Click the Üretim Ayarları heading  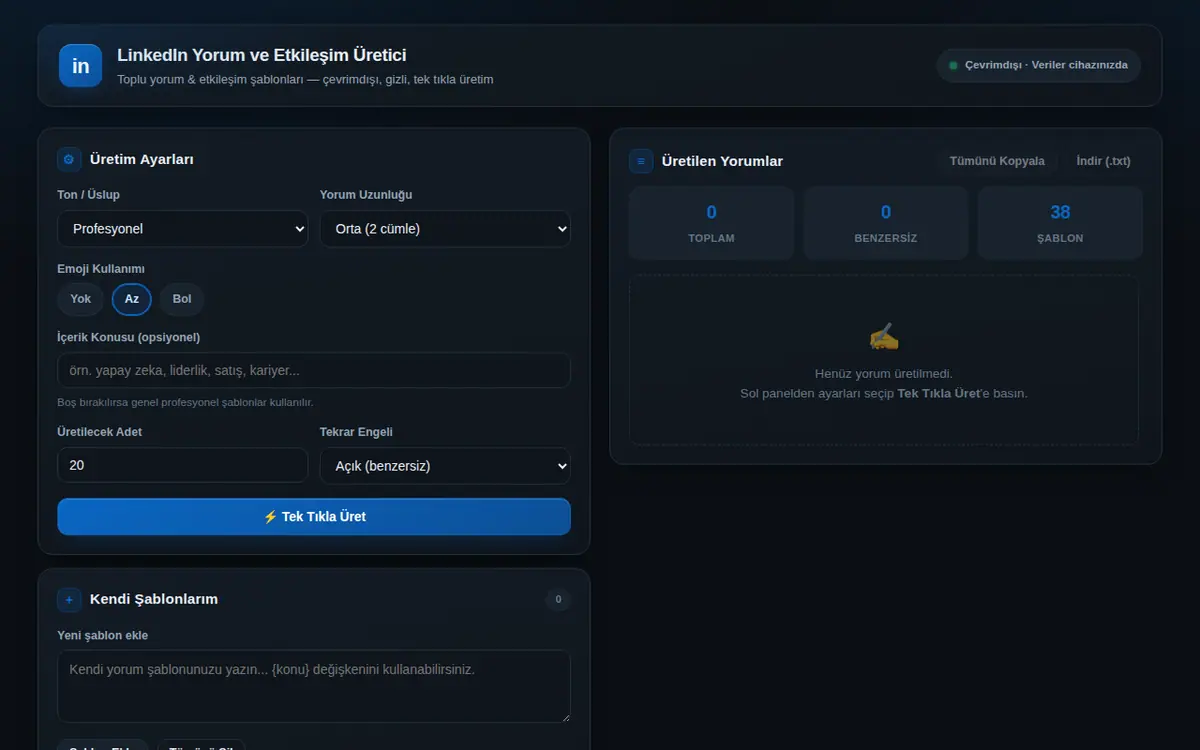pos(142,160)
